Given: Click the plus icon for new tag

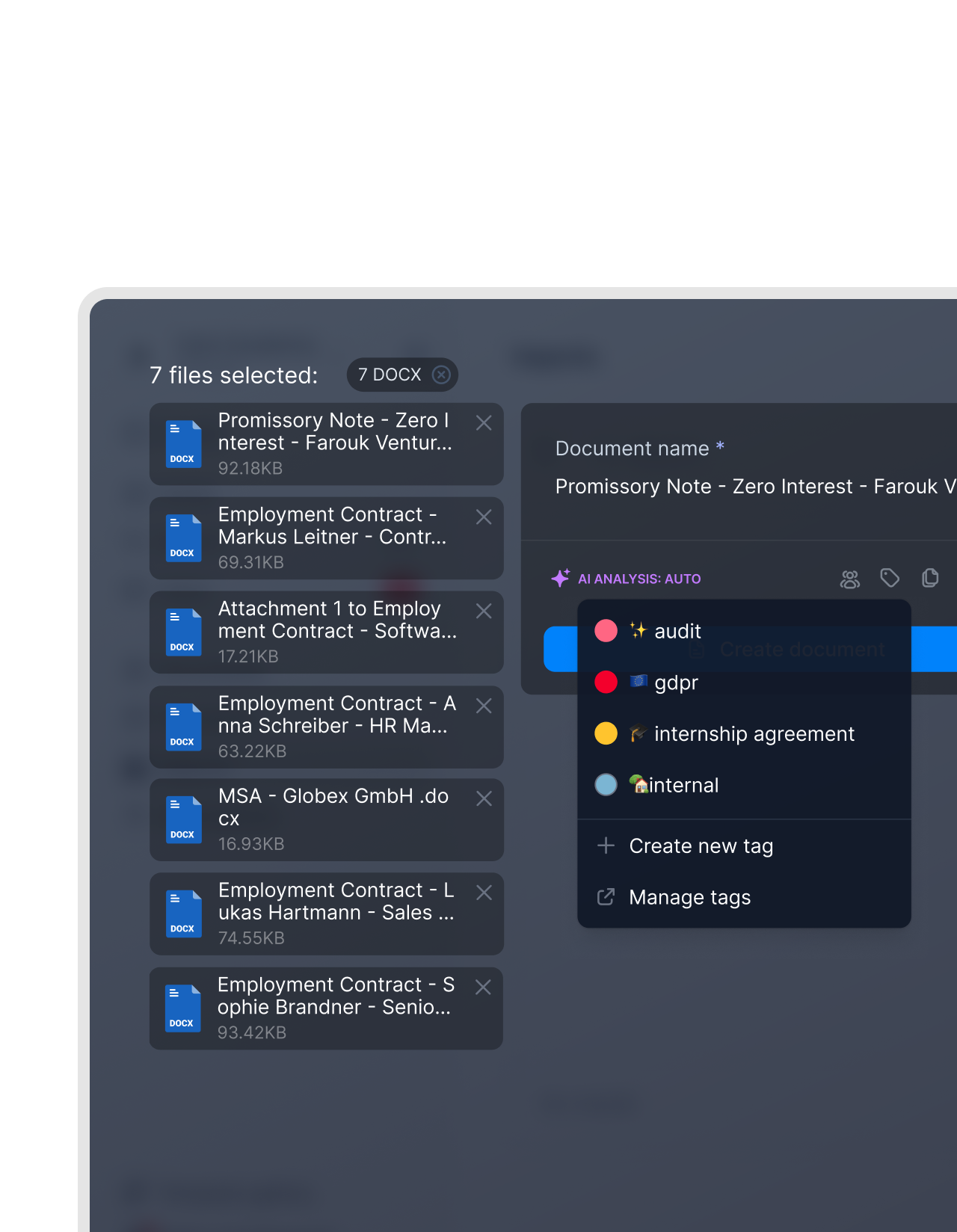Looking at the screenshot, I should click(606, 846).
